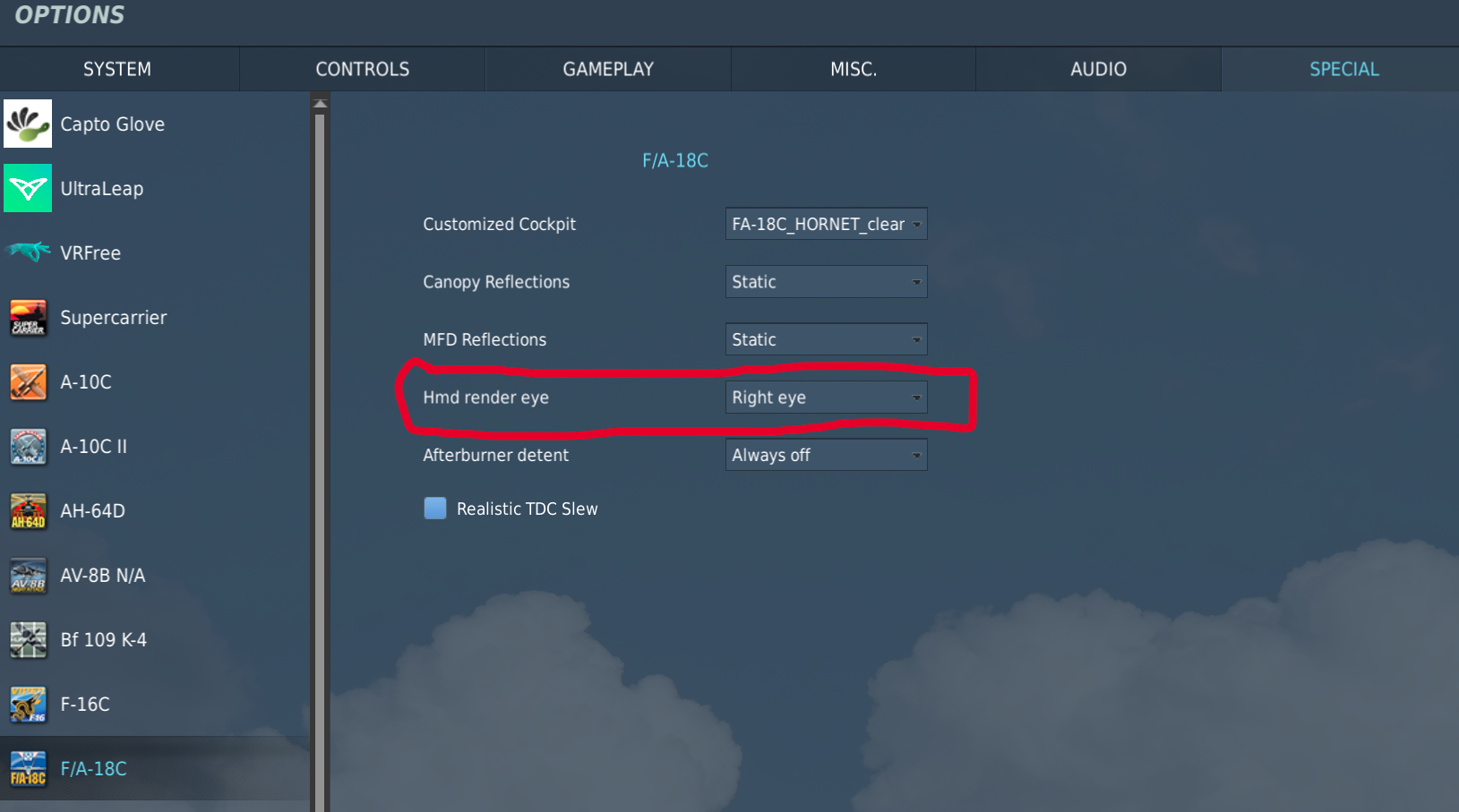
Task: Open Supercarrier special settings
Action: click(114, 318)
